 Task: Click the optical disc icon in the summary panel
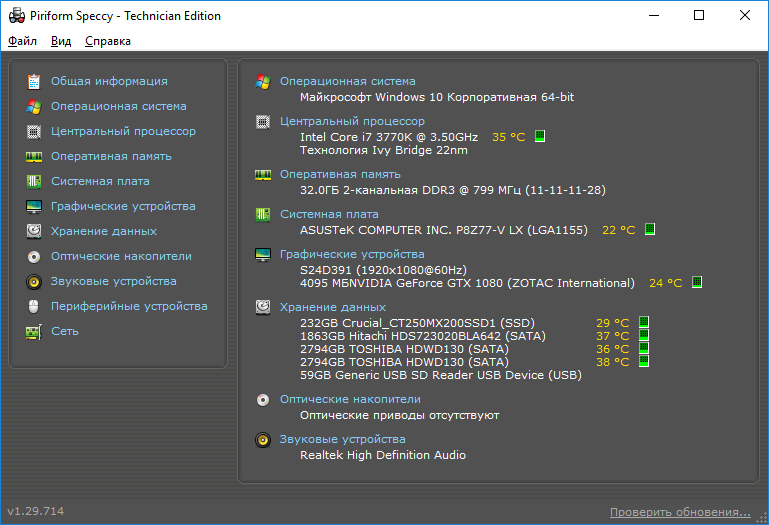click(263, 400)
